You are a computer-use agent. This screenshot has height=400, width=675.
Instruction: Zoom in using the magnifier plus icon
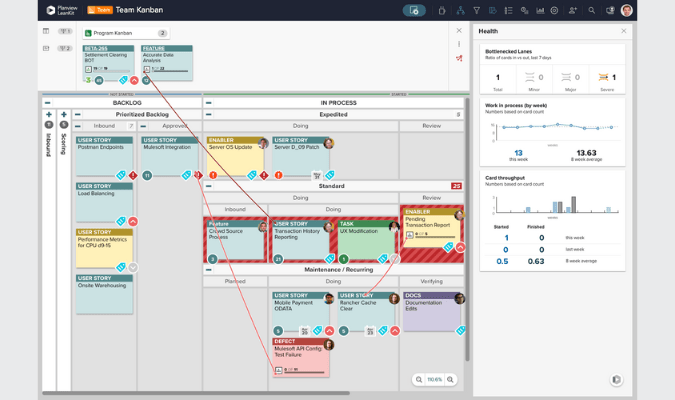(x=450, y=380)
